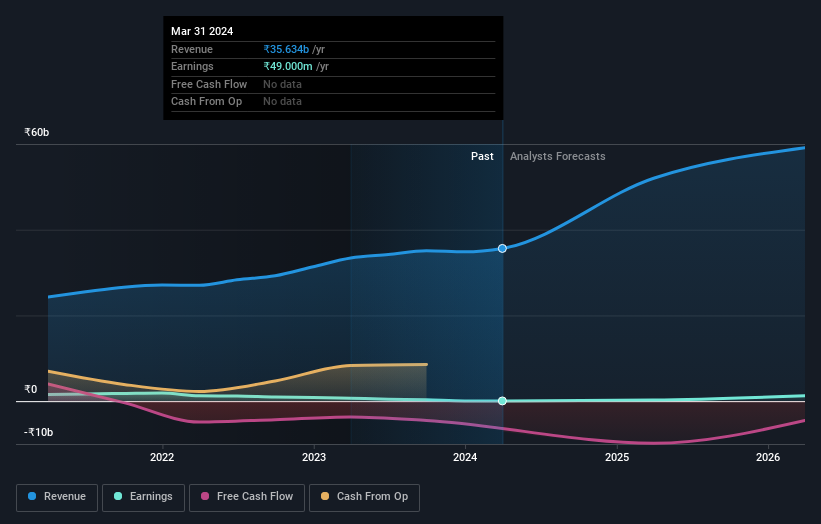Image resolution: width=821 pixels, height=524 pixels.
Task: Click the Mar 31 2024 tooltip date
Action: click(202, 31)
